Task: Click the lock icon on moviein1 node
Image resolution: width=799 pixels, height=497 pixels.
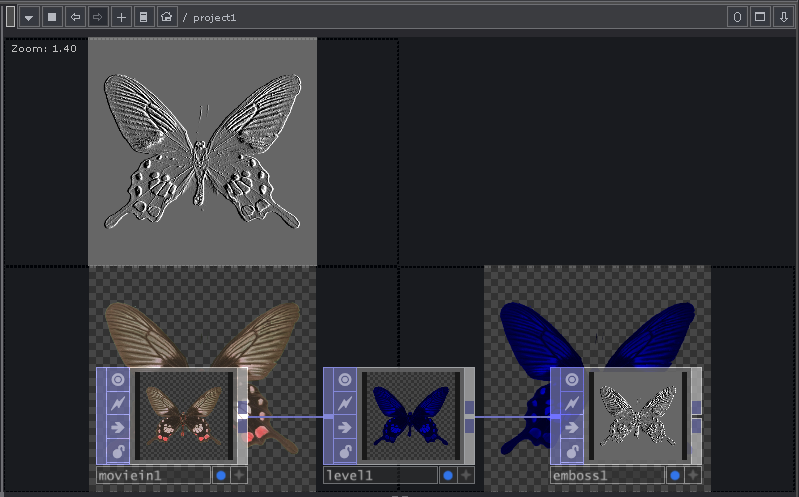Action: click(118, 451)
